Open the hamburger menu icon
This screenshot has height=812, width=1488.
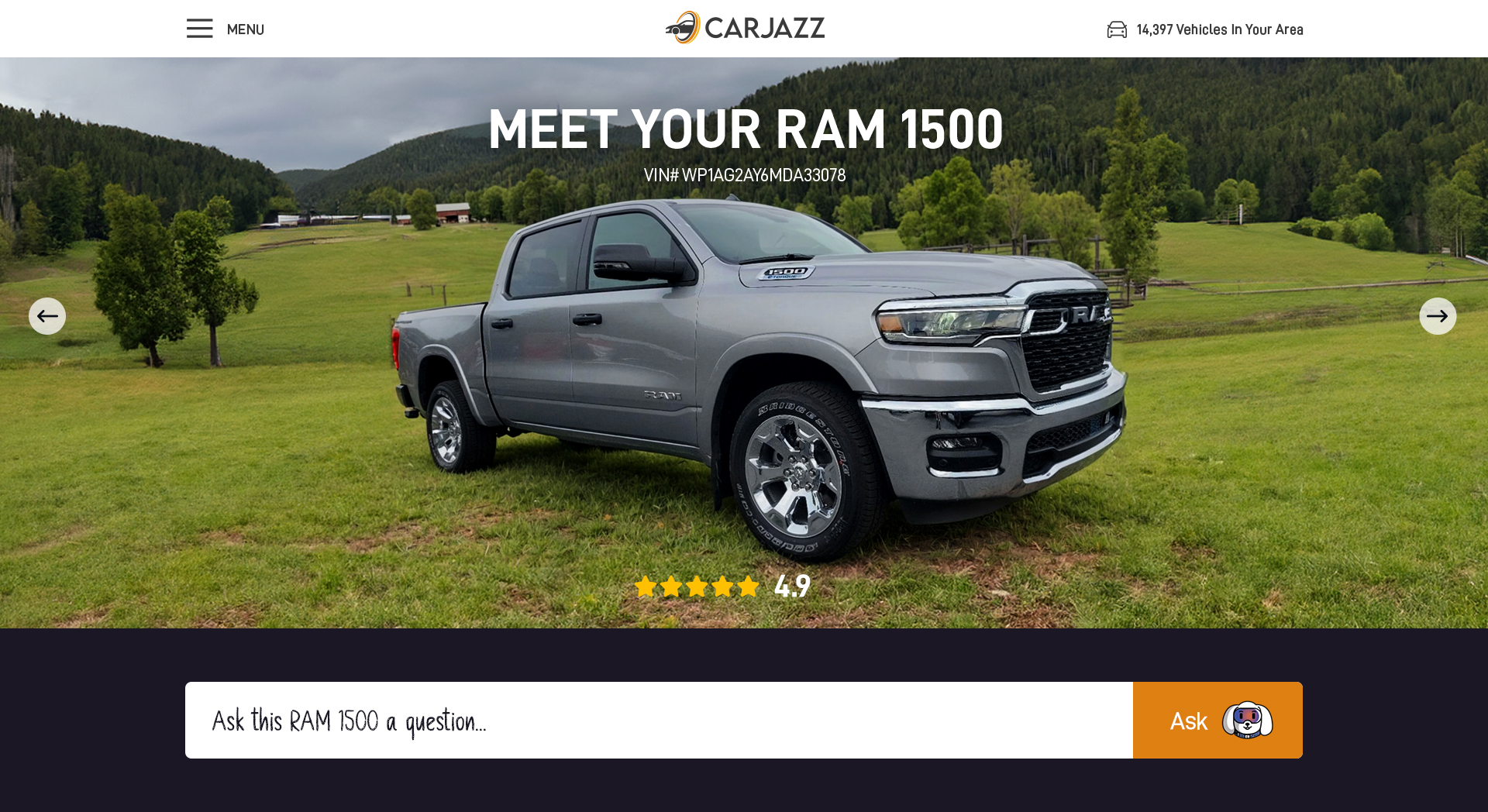click(199, 29)
